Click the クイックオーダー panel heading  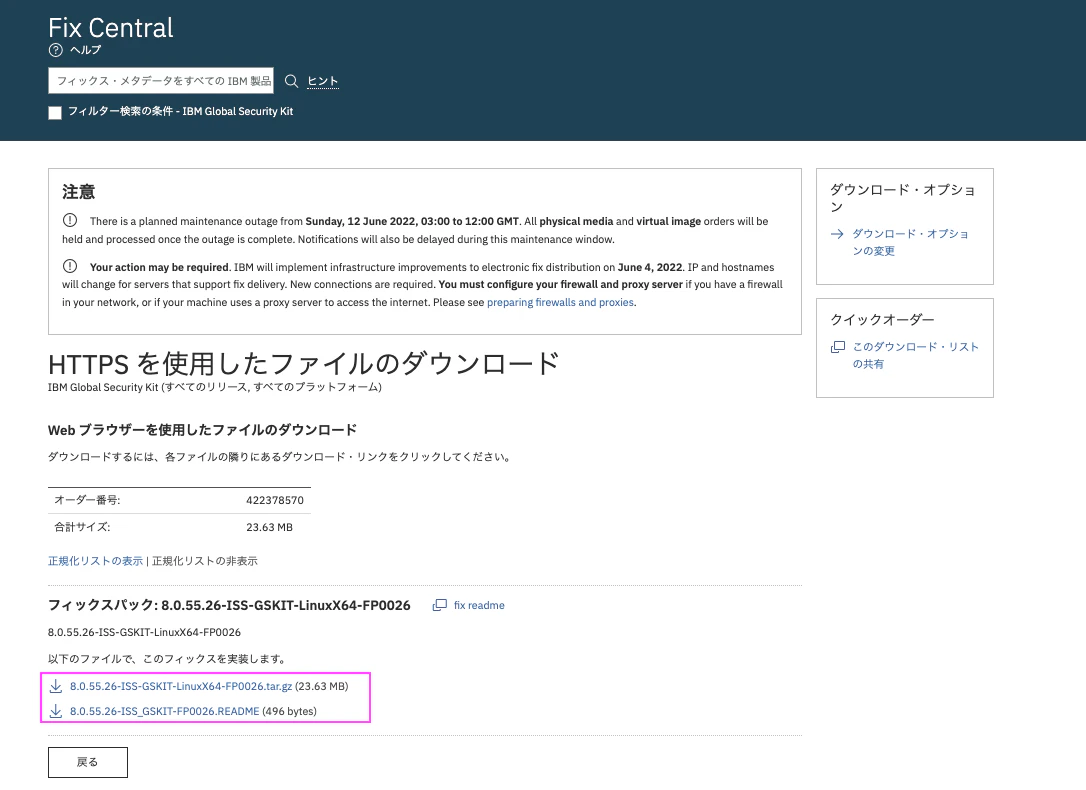click(x=882, y=319)
